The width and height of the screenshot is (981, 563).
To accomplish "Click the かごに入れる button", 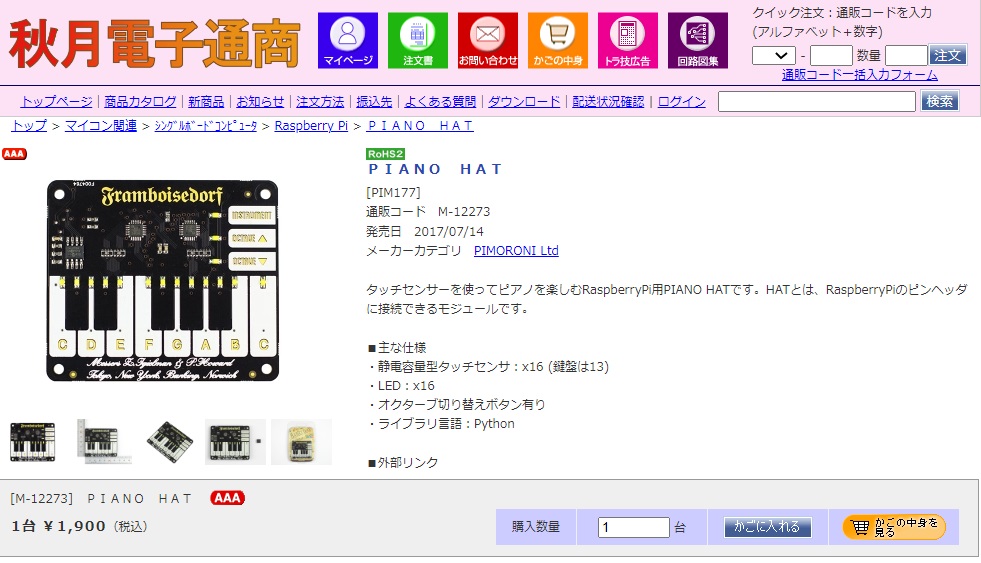I will tap(768, 527).
